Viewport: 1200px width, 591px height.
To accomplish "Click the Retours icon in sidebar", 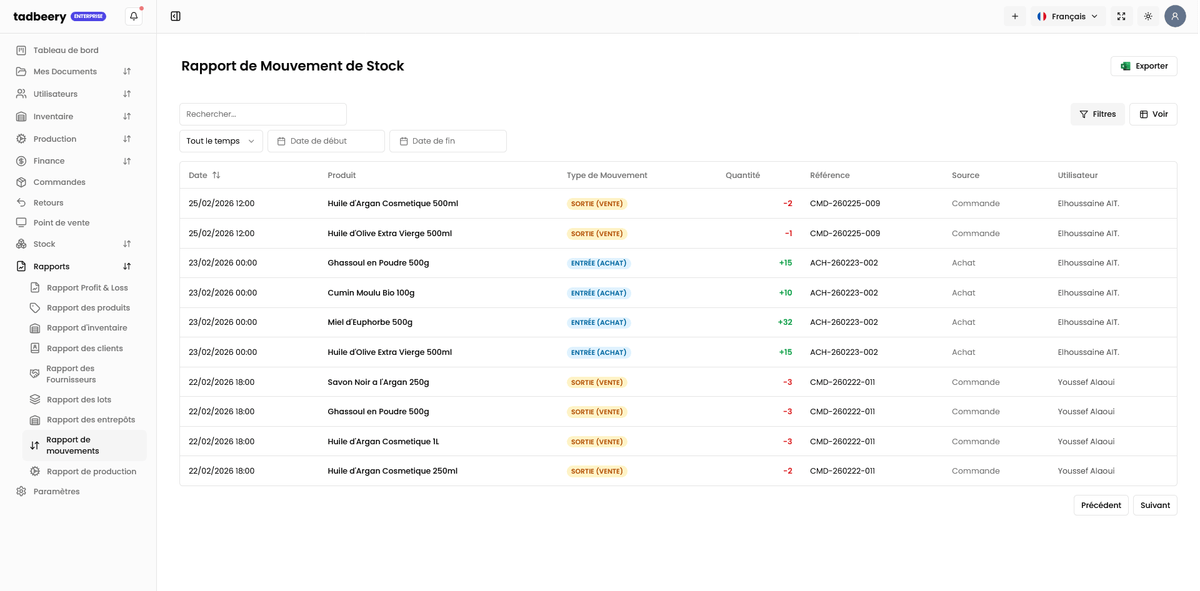I will [x=21, y=203].
